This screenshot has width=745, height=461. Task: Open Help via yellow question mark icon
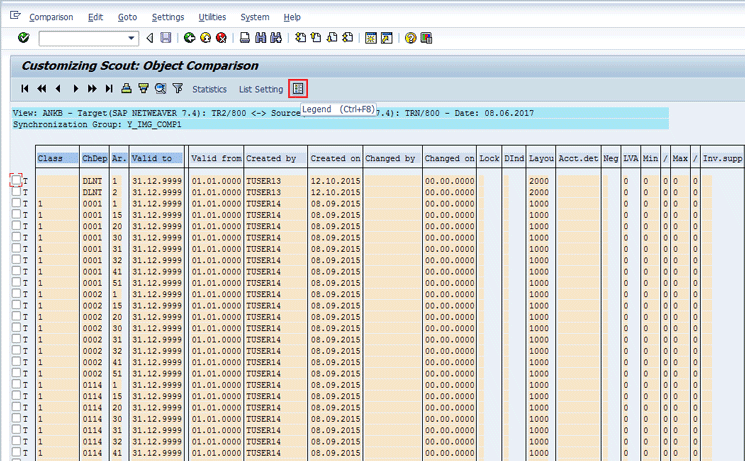pyautogui.click(x=410, y=38)
